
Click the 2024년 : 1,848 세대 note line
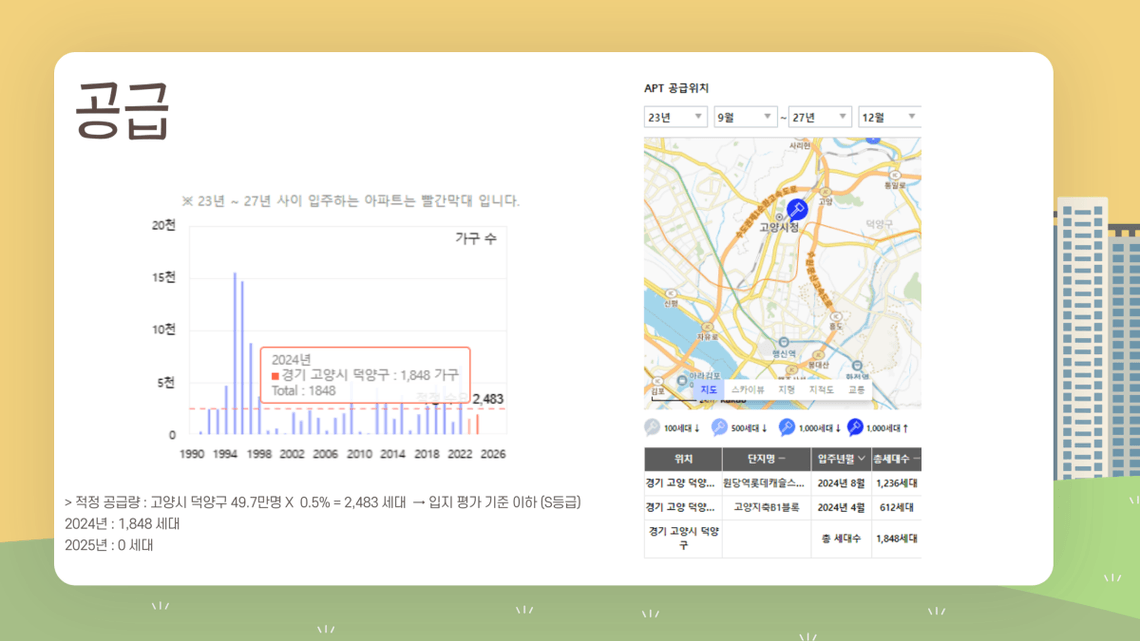122,524
